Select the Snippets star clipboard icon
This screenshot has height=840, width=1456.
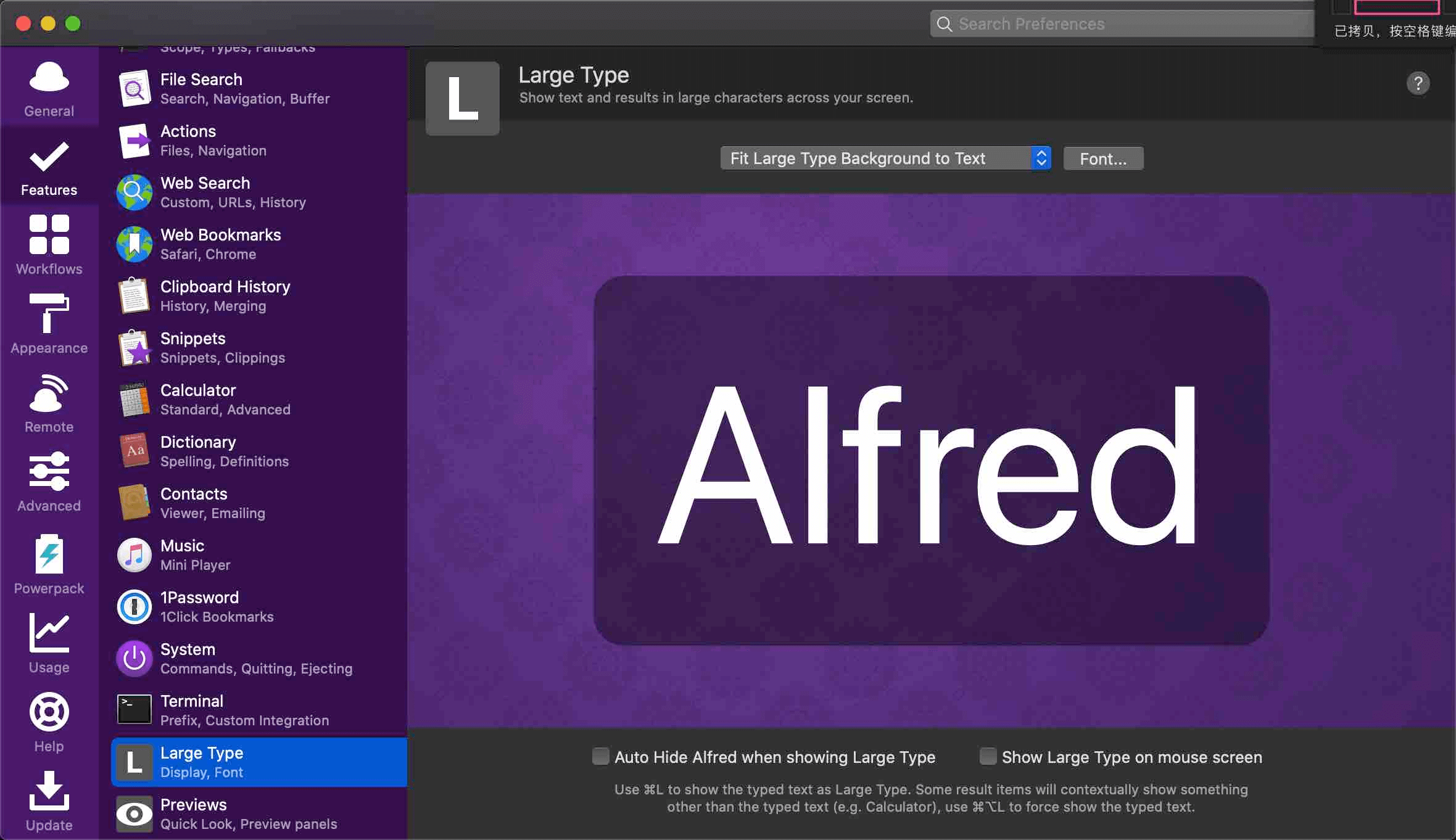pyautogui.click(x=134, y=348)
